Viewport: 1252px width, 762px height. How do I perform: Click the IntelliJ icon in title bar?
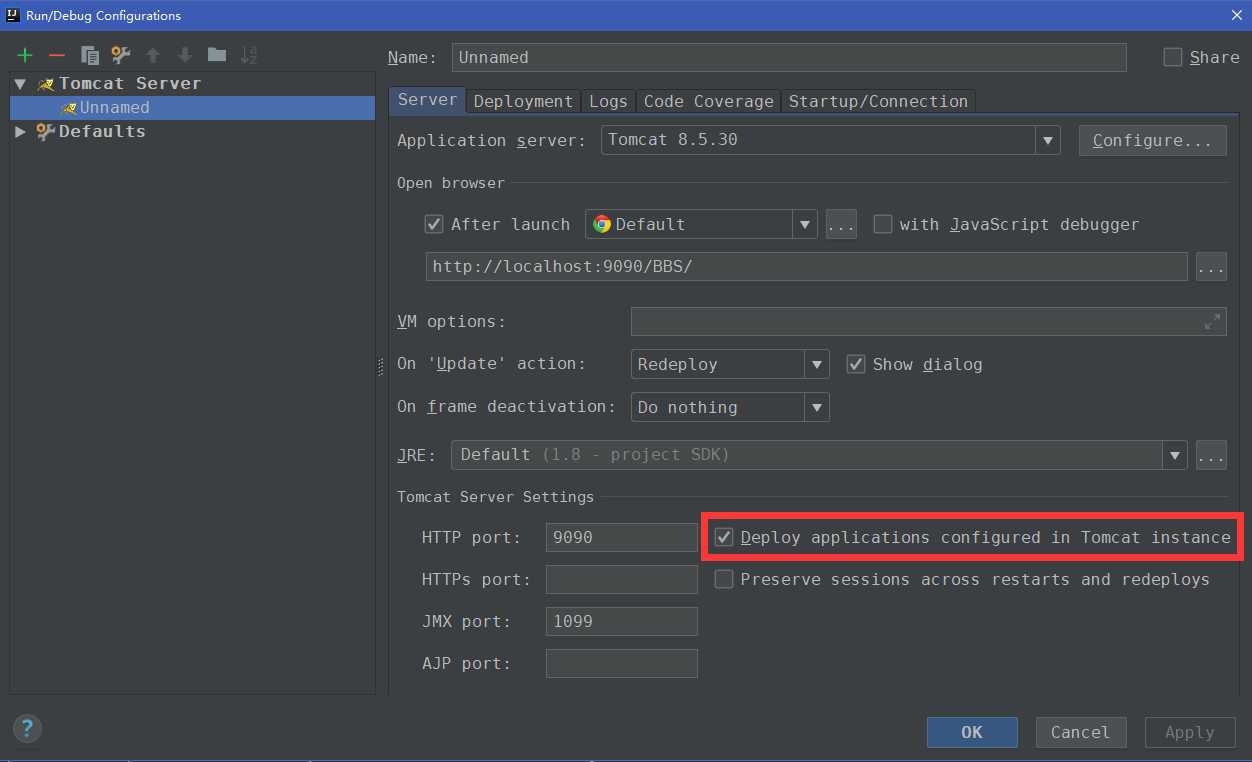(13, 15)
